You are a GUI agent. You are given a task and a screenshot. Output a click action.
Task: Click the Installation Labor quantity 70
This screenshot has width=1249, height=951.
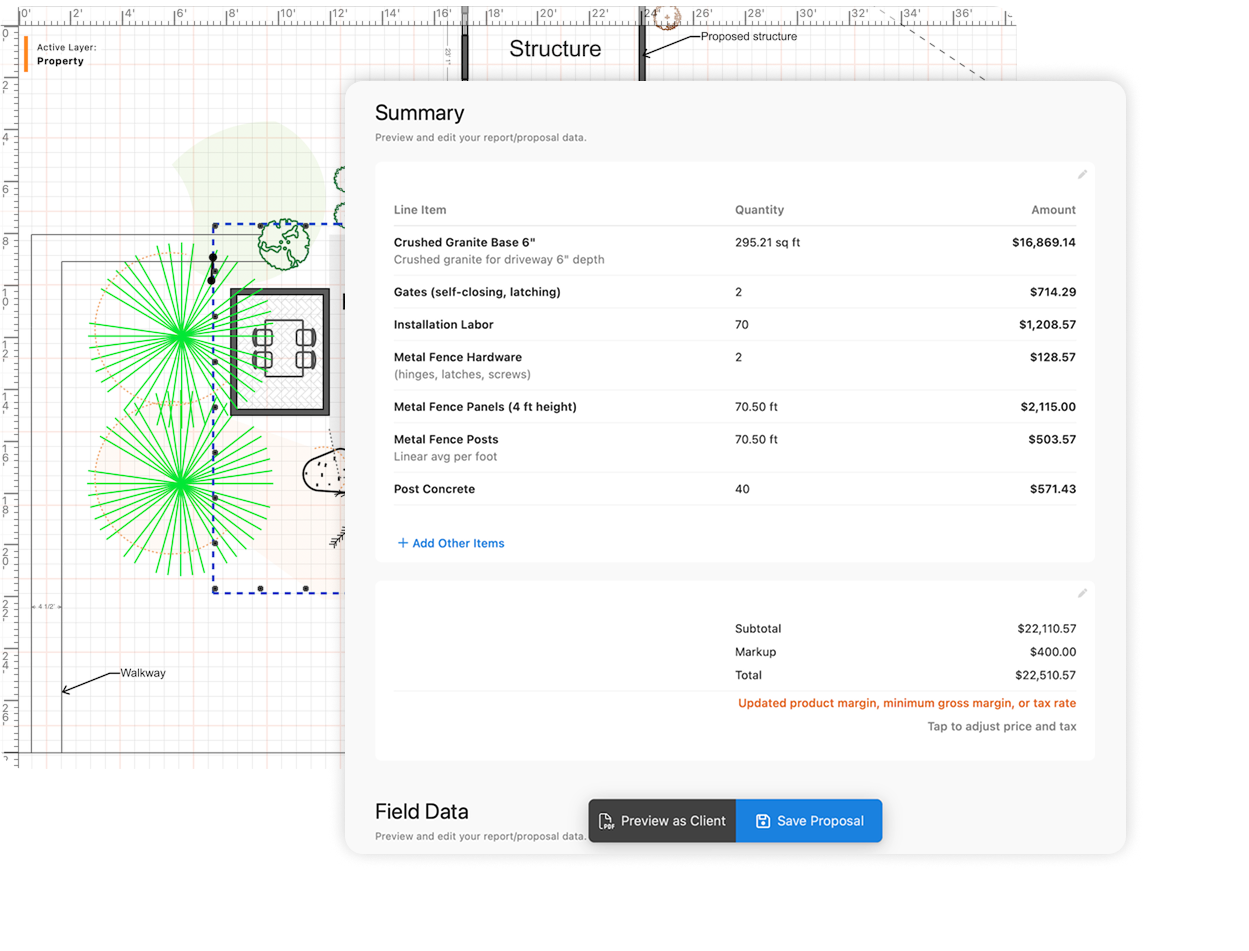[x=742, y=325]
